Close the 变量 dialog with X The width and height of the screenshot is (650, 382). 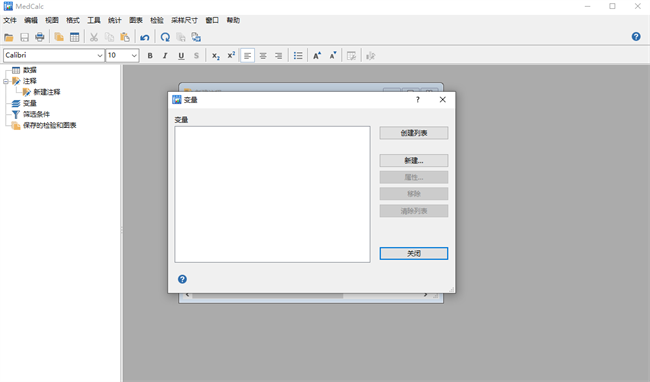(x=443, y=99)
